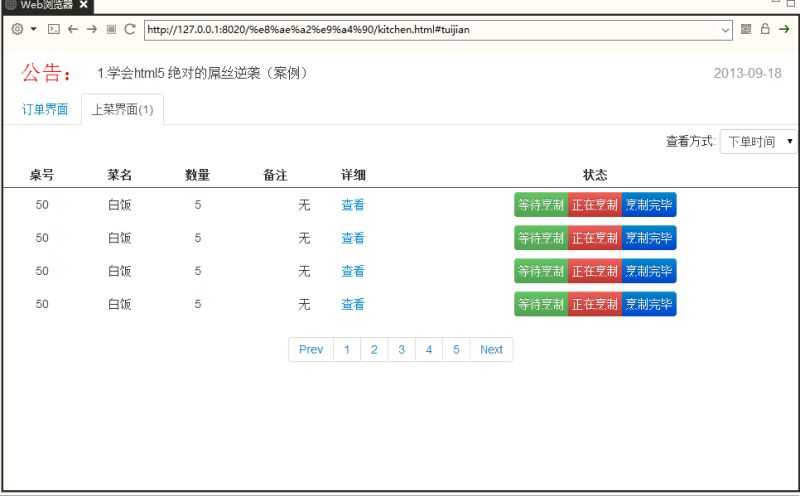The width and height of the screenshot is (800, 496).
Task: Go to page 3 in pagination
Action: [402, 350]
